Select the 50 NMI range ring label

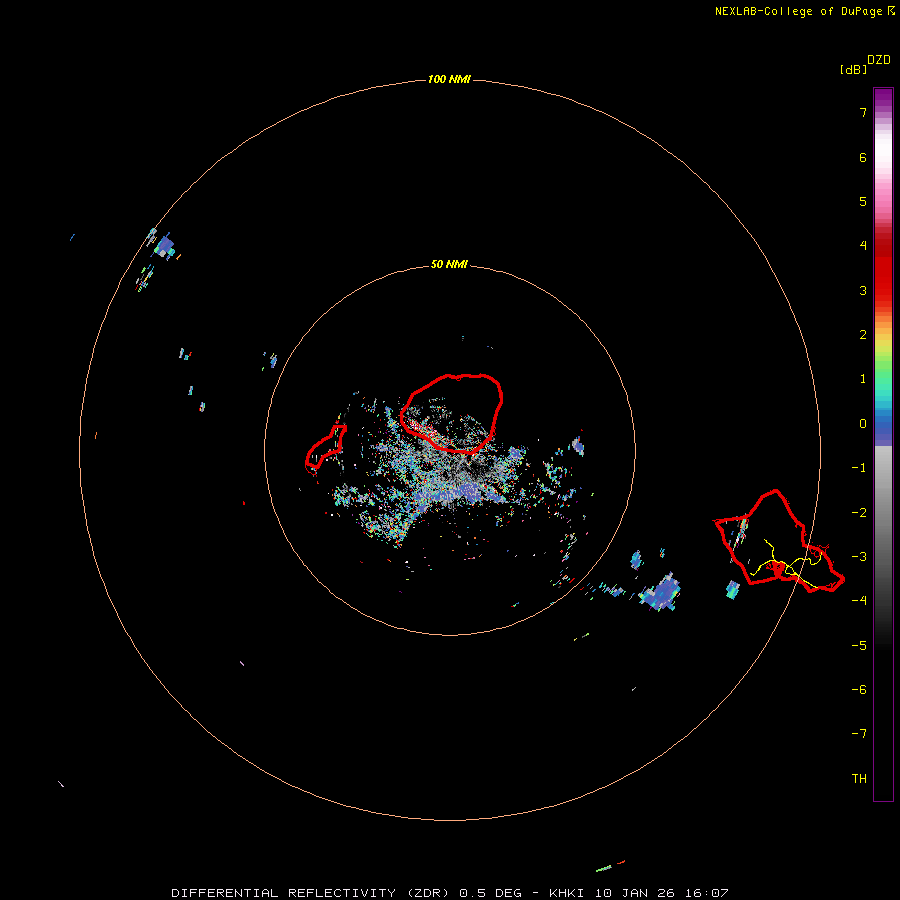[x=449, y=264]
